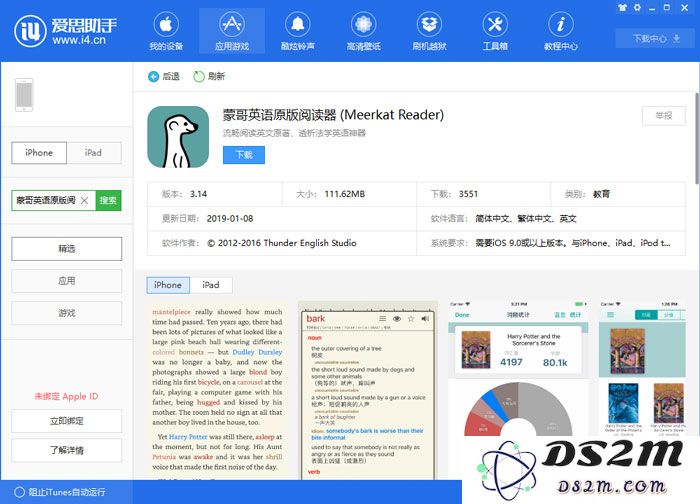700x504 pixels.
Task: Click update date 2019-01-08
Action: [x=230, y=219]
